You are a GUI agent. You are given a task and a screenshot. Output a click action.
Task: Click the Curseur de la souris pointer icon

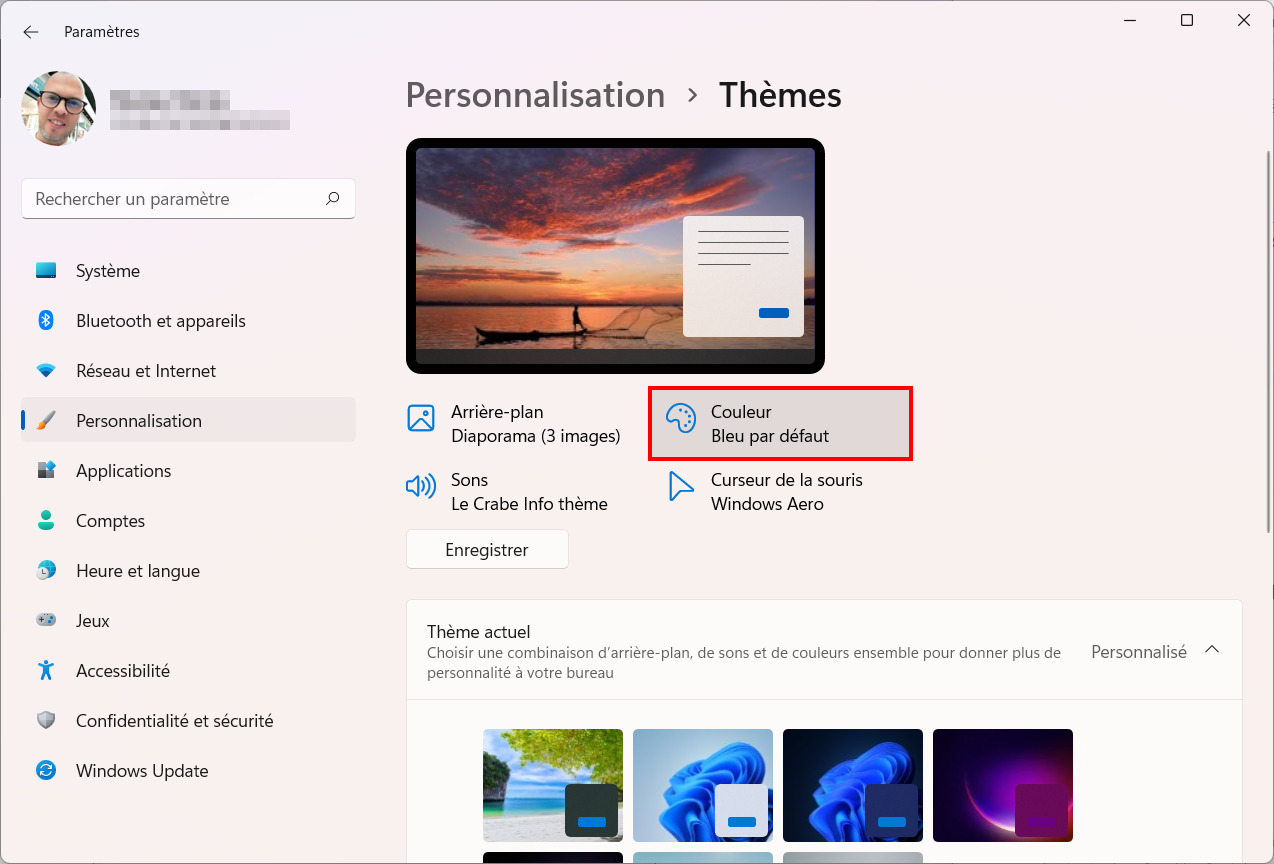(681, 487)
